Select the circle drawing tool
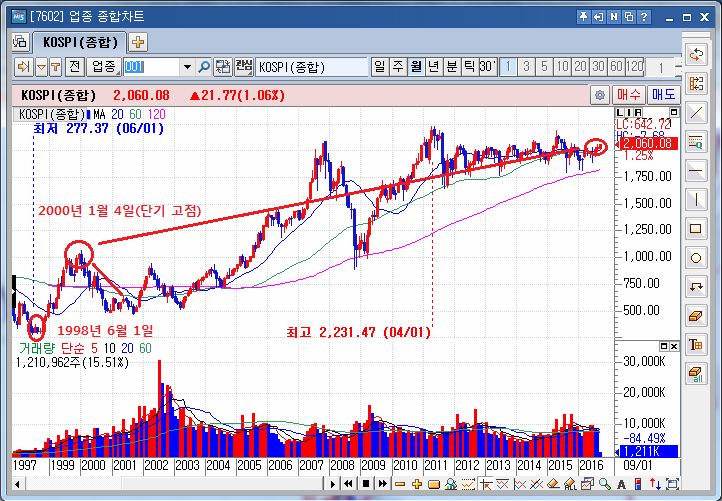 pos(697,257)
